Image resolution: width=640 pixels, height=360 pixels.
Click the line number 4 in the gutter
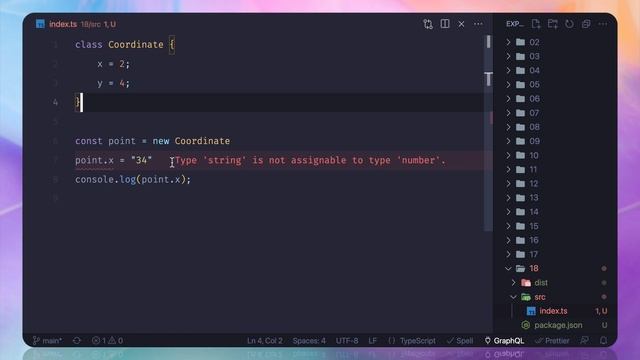pyautogui.click(x=55, y=102)
